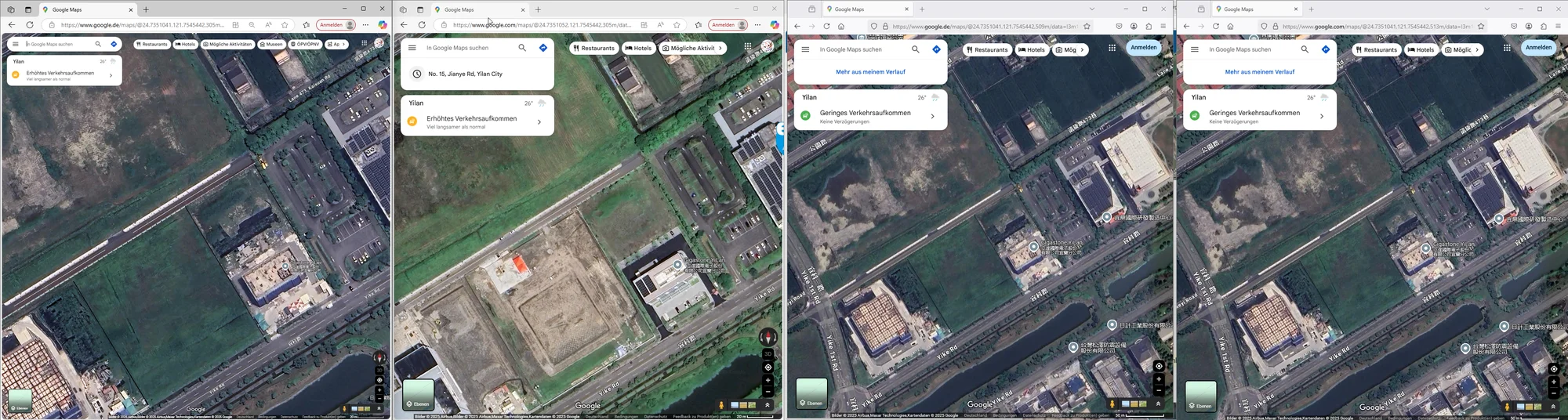The image size is (1568, 420).
Task: Click Hotels chip in google.de Firefox window
Action: click(1031, 49)
